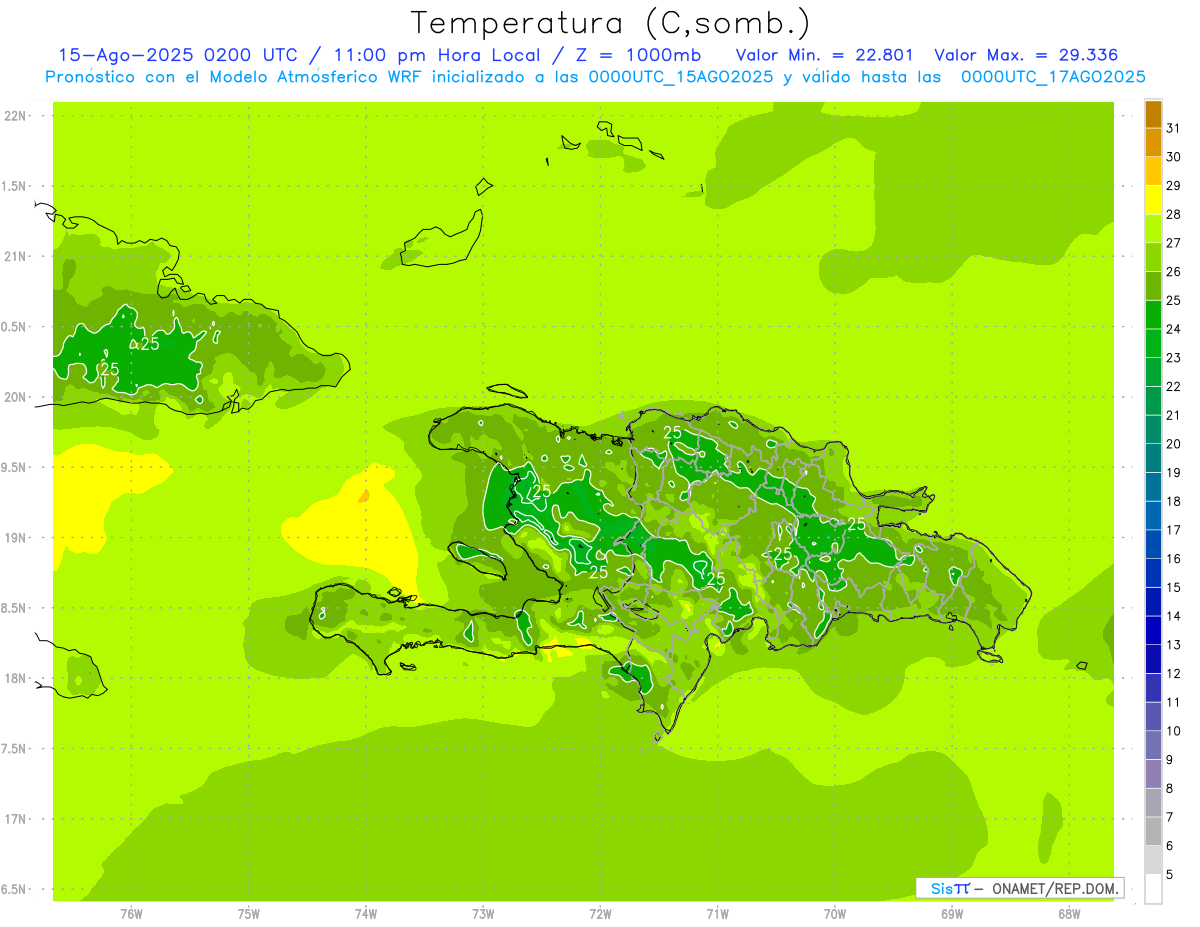Click the color scale label "14"
The image size is (1200, 927).
(1174, 616)
